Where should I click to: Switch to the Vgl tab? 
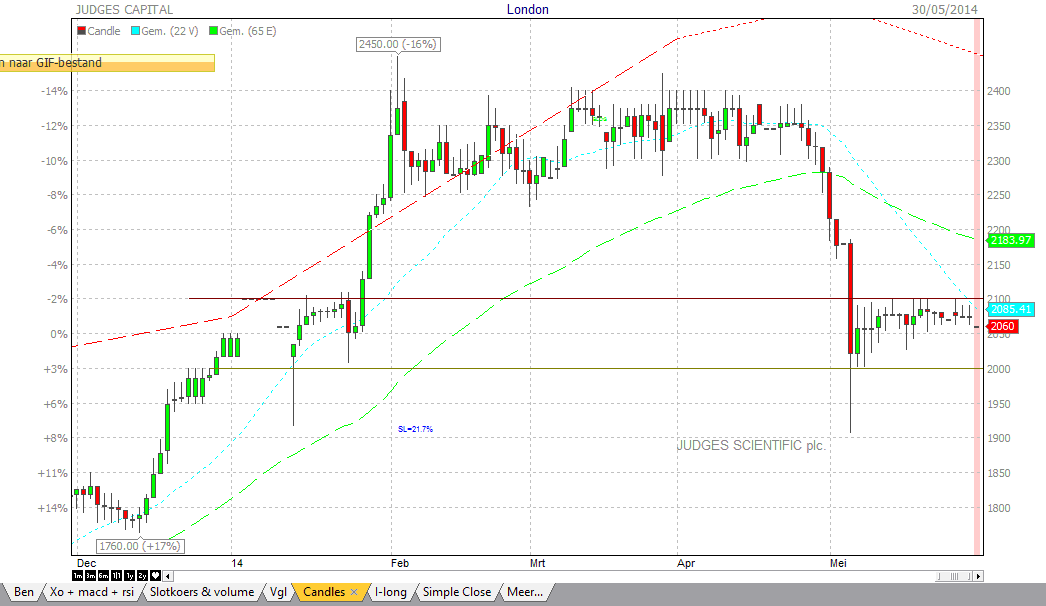point(278,592)
